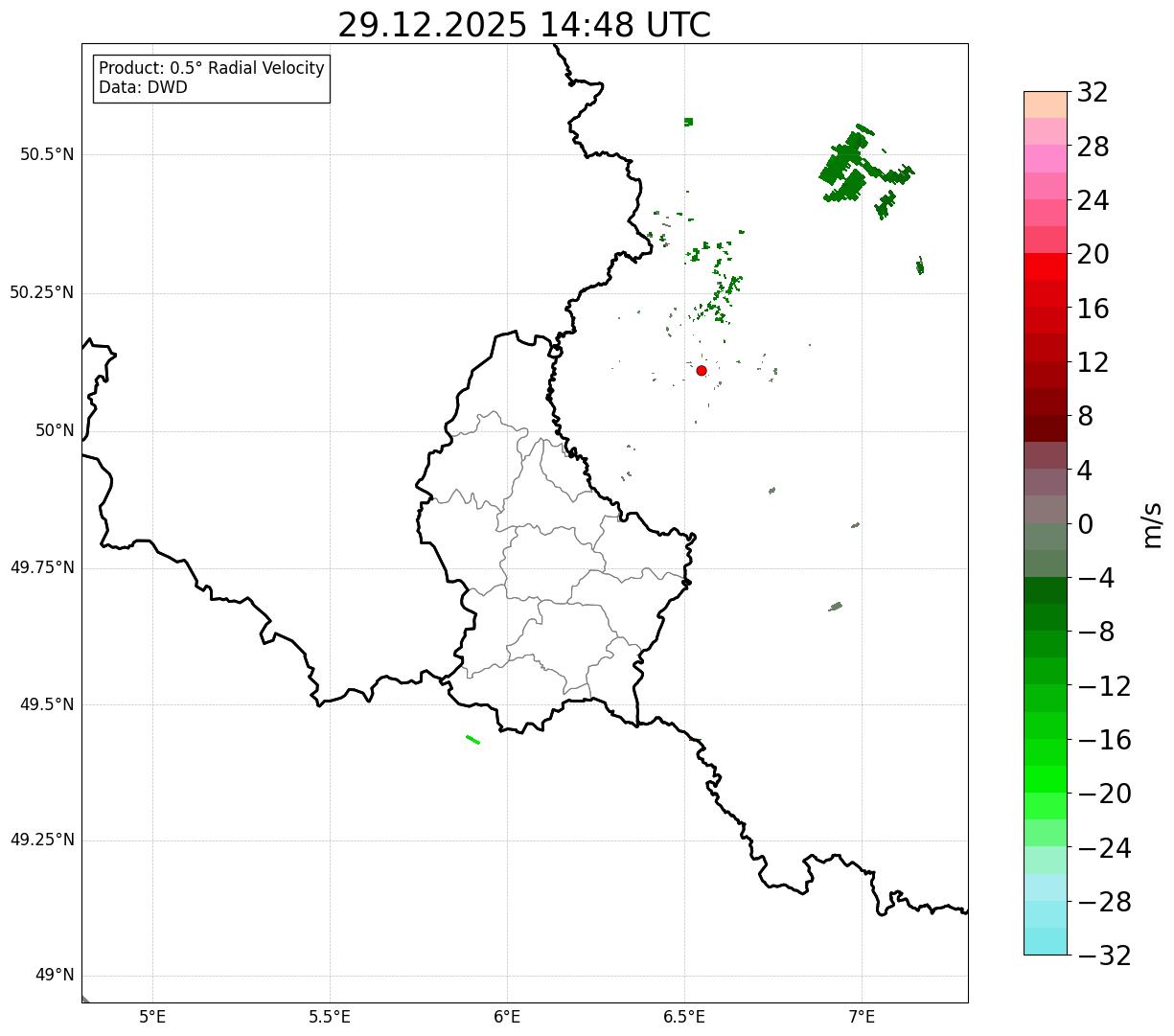The image size is (1174, 1036).
Task: Click colorbar tick label 24
Action: coord(1093,200)
